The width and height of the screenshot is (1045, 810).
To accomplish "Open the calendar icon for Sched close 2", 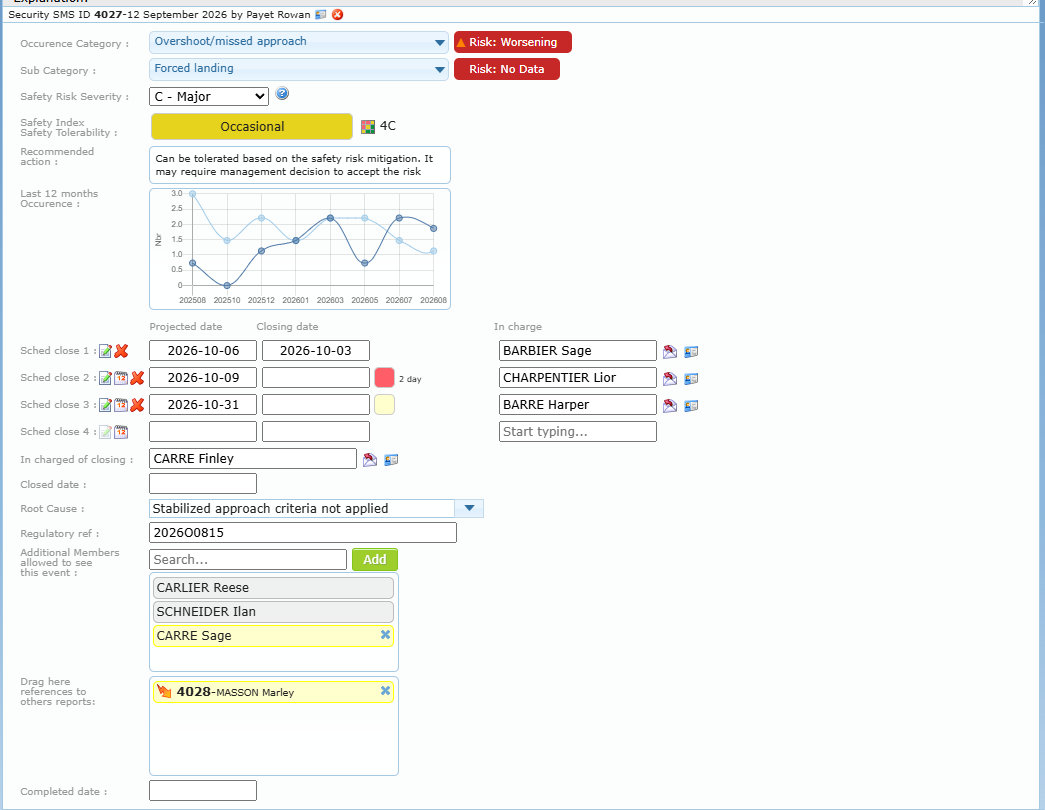I will coord(121,378).
